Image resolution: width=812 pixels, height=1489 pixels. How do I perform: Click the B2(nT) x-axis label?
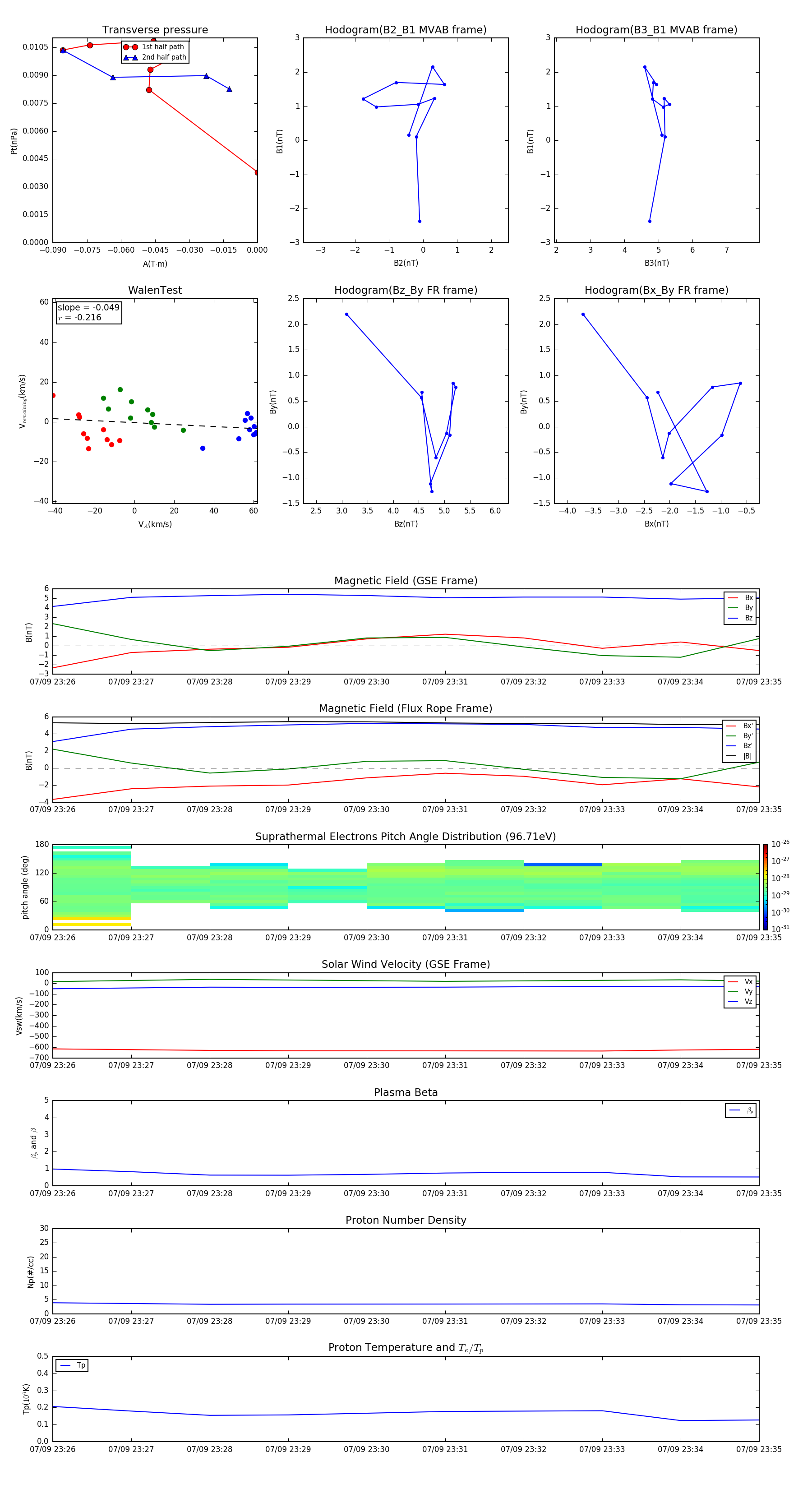tap(406, 263)
